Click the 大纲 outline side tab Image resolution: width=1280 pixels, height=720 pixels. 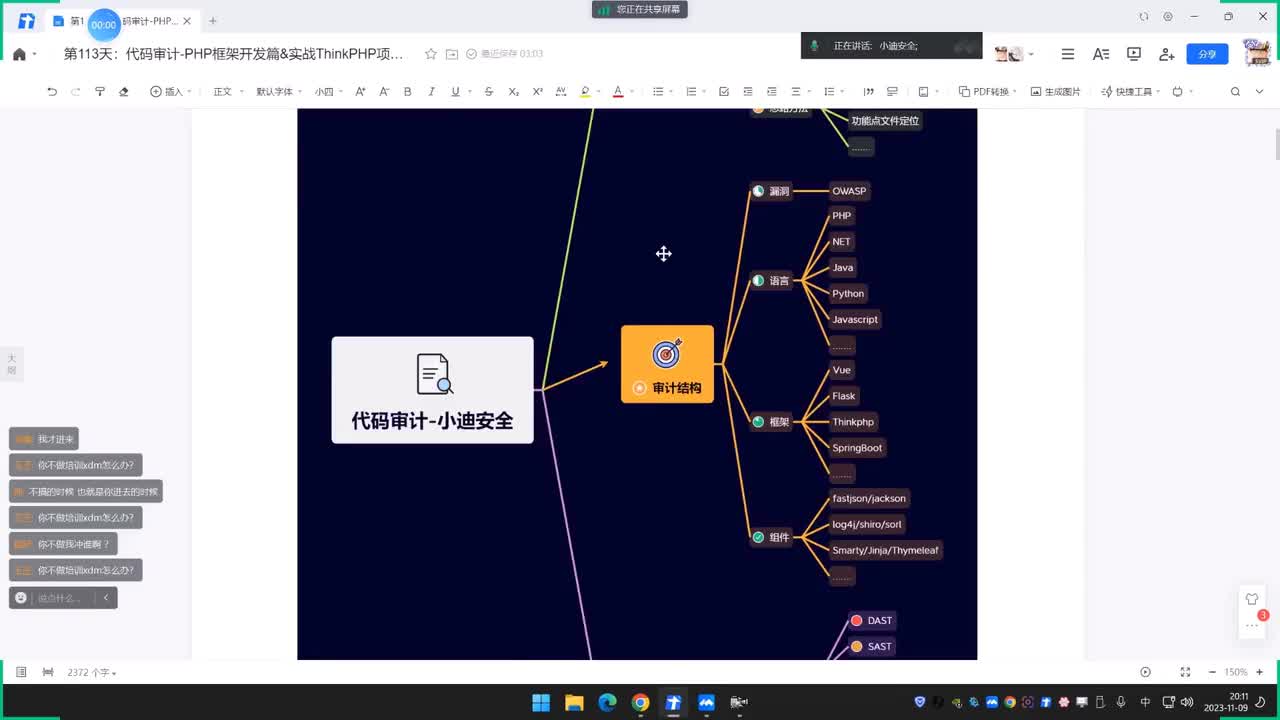click(12, 364)
